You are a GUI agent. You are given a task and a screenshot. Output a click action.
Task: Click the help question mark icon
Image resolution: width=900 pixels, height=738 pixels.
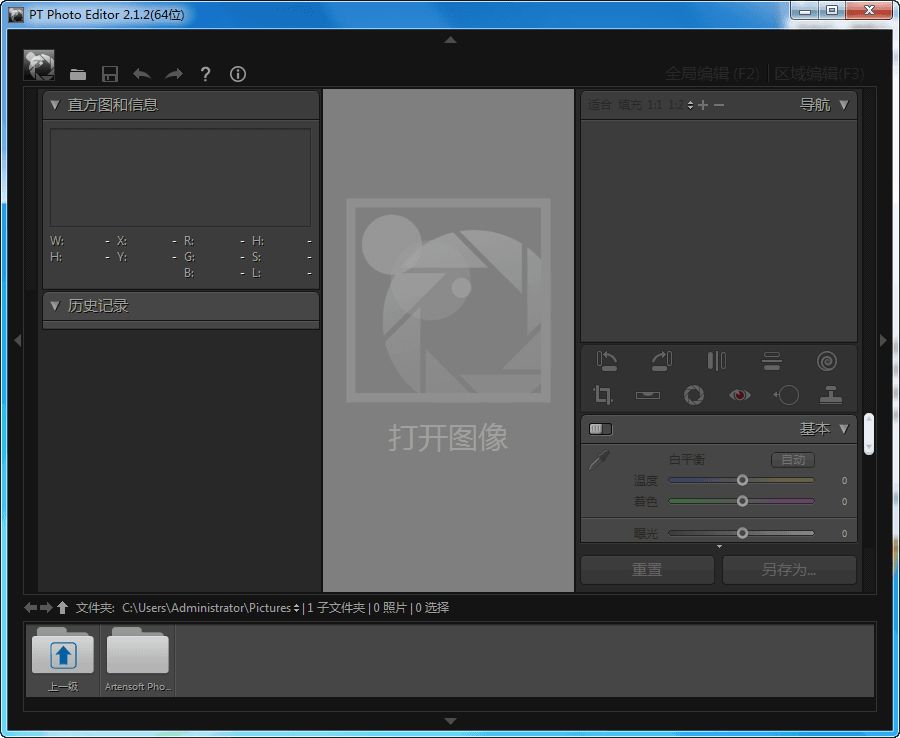tap(205, 74)
